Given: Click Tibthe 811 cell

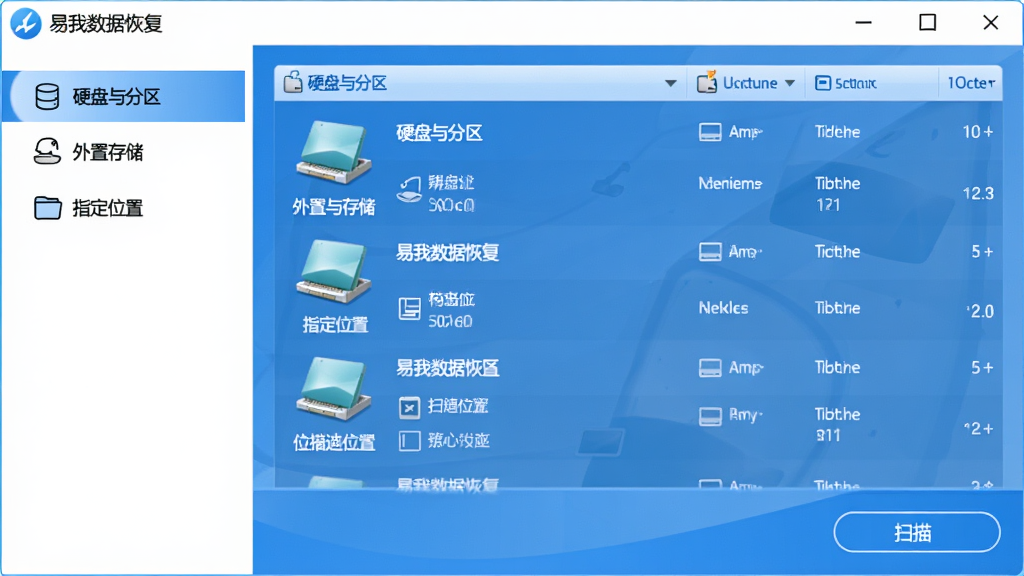Looking at the screenshot, I should [x=837, y=424].
